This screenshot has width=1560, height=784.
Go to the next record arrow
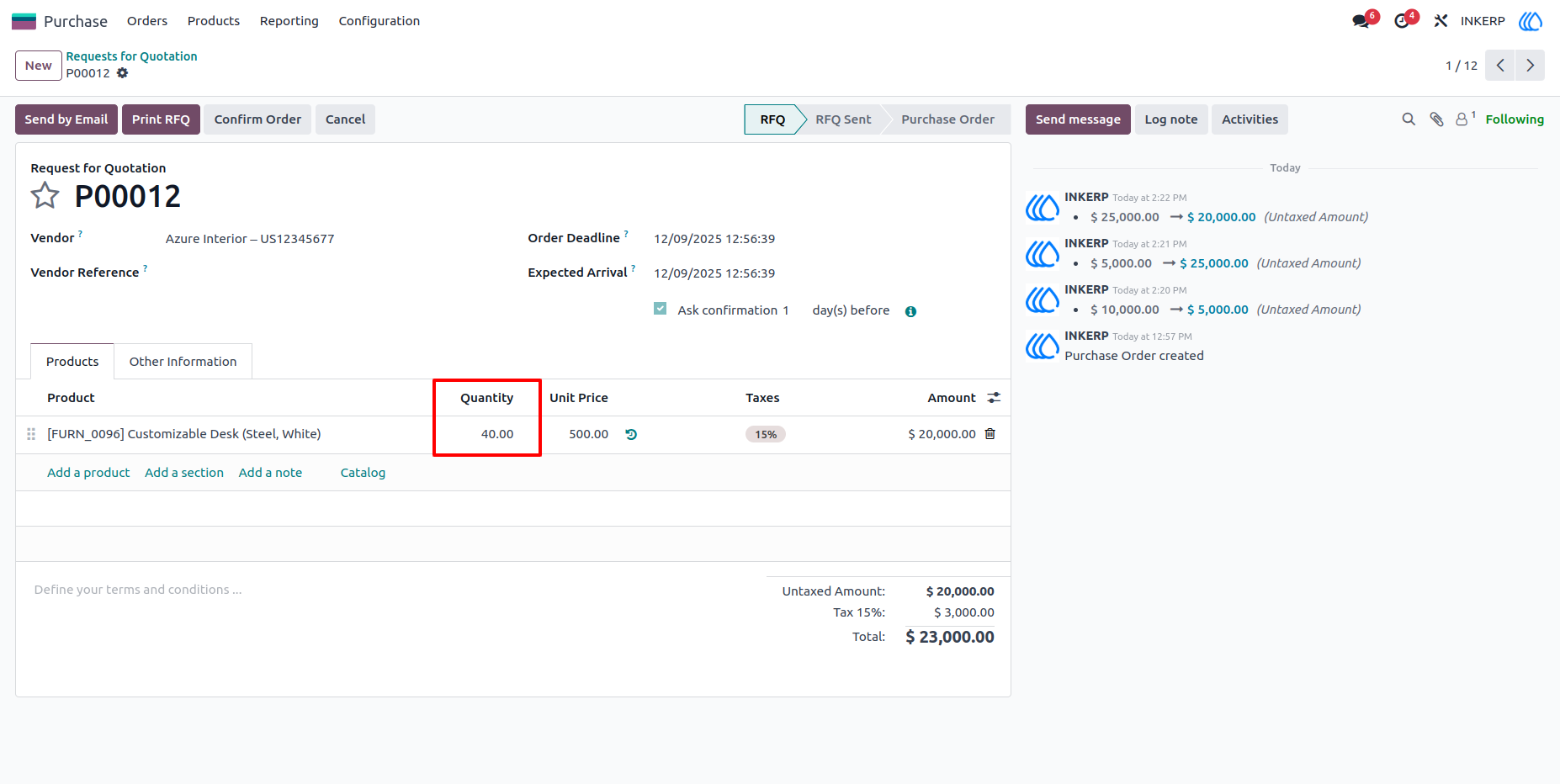(1530, 66)
